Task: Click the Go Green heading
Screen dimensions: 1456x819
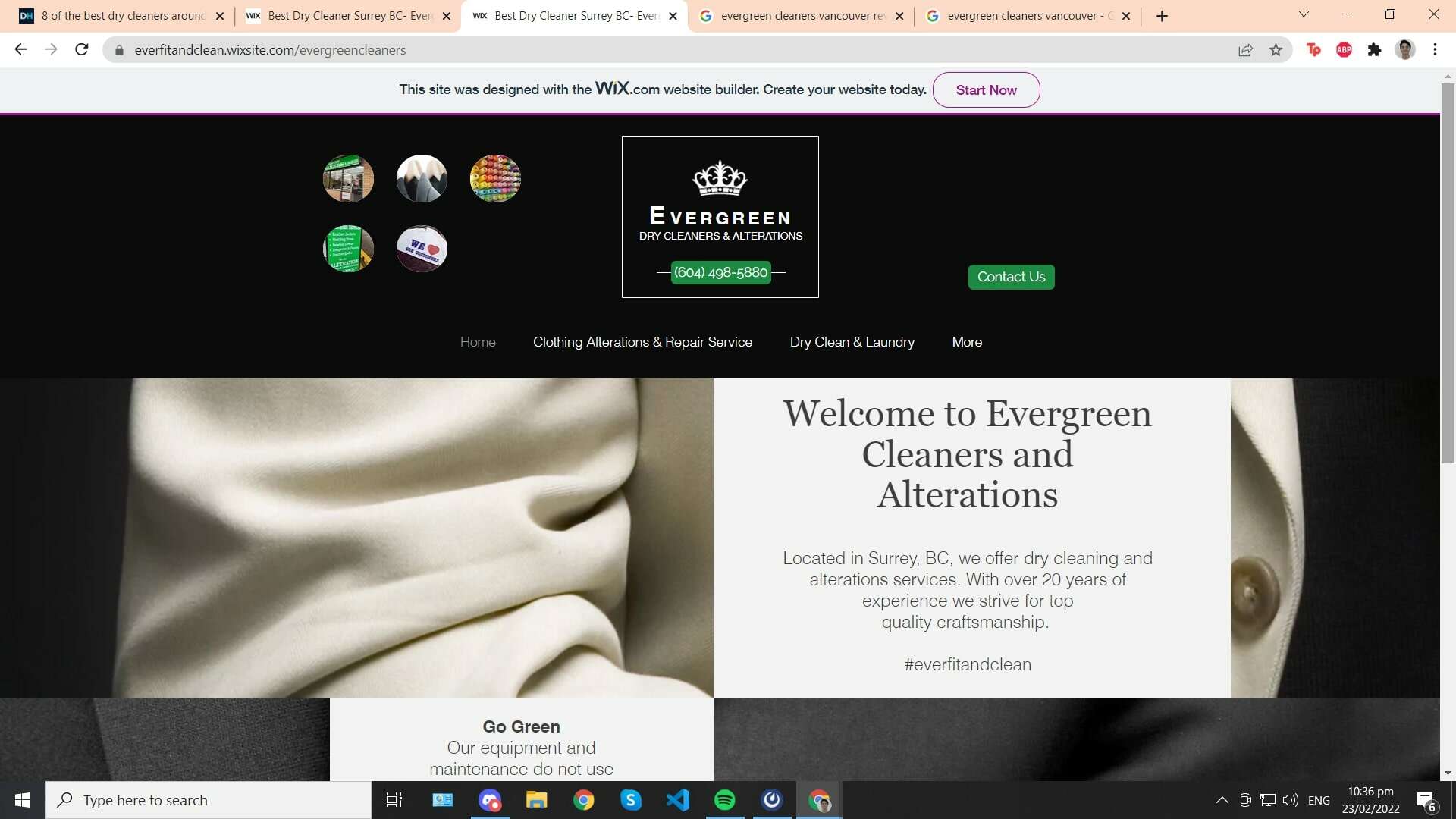Action: click(521, 726)
